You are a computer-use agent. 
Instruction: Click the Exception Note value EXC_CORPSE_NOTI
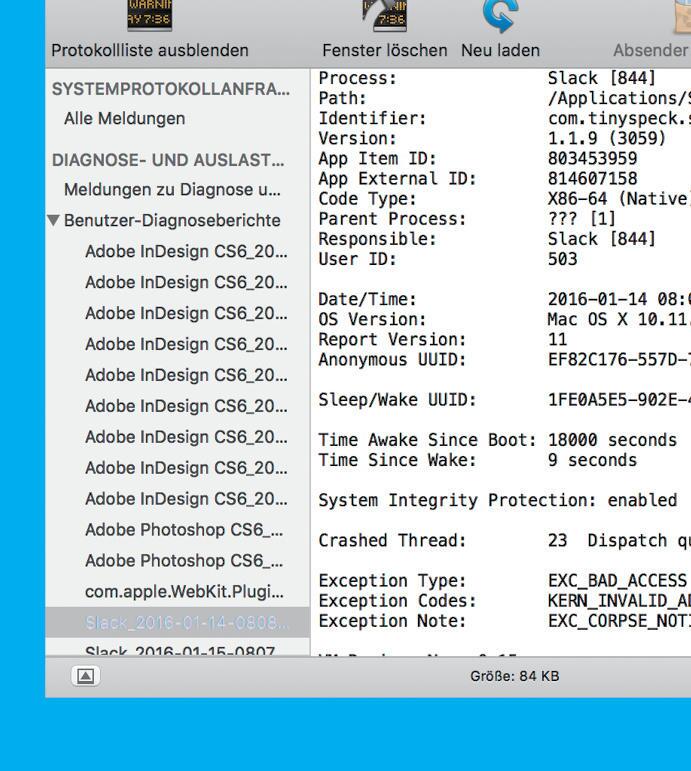click(619, 621)
